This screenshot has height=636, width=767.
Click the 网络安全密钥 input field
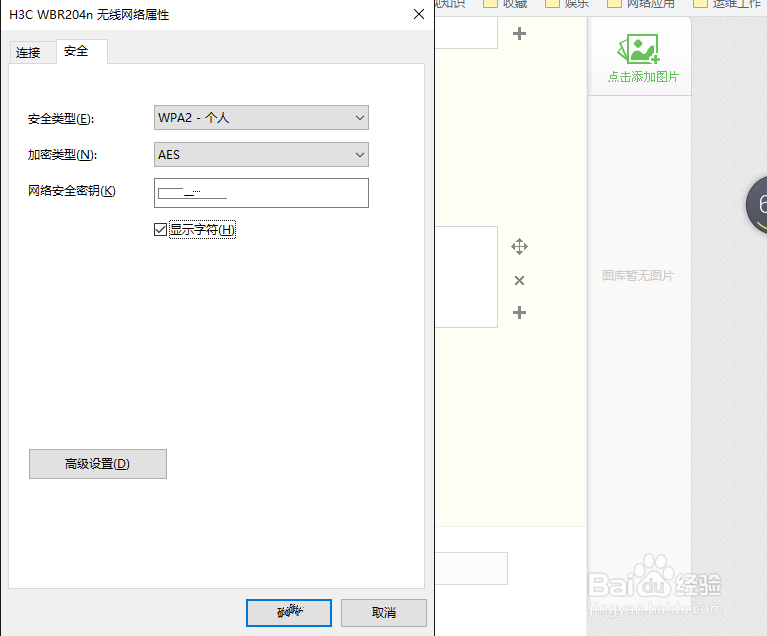[x=261, y=193]
